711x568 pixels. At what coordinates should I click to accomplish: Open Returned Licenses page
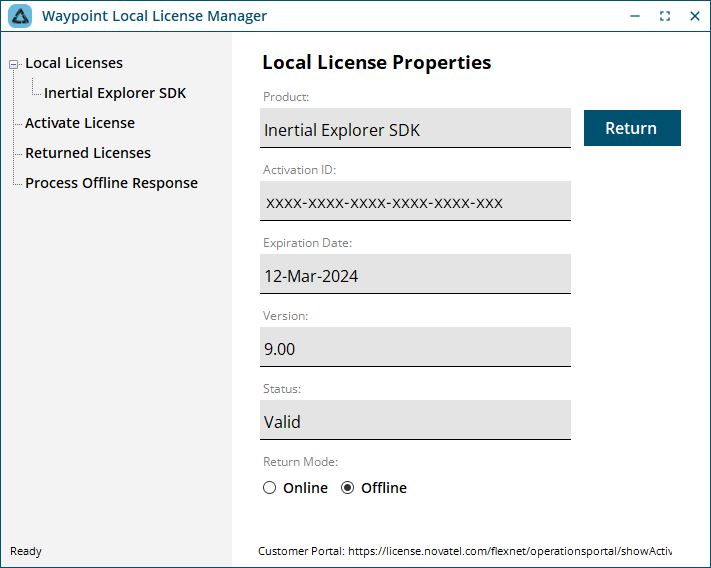(x=88, y=153)
